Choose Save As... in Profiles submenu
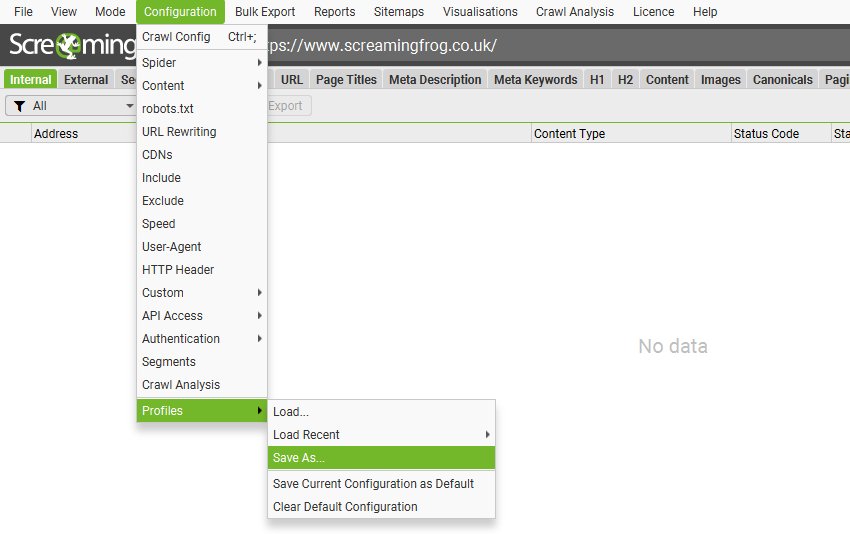This screenshot has width=850, height=534. coord(381,458)
